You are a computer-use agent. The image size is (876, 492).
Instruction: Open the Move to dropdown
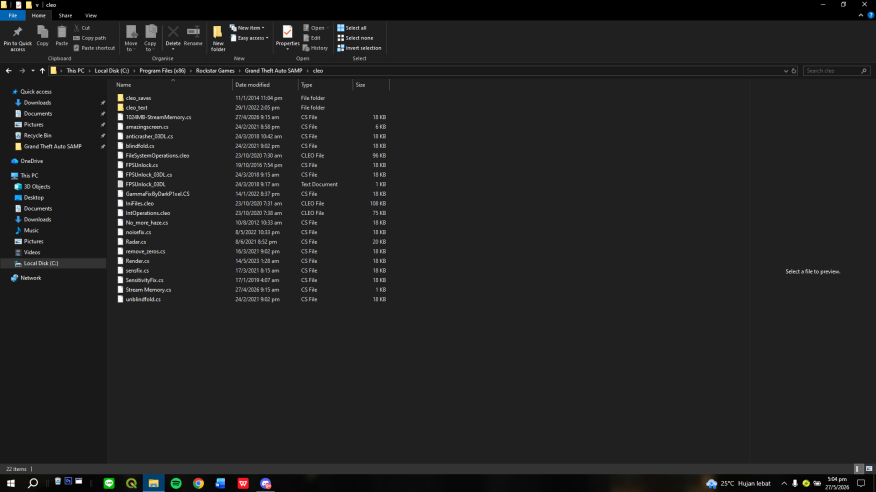click(x=131, y=37)
